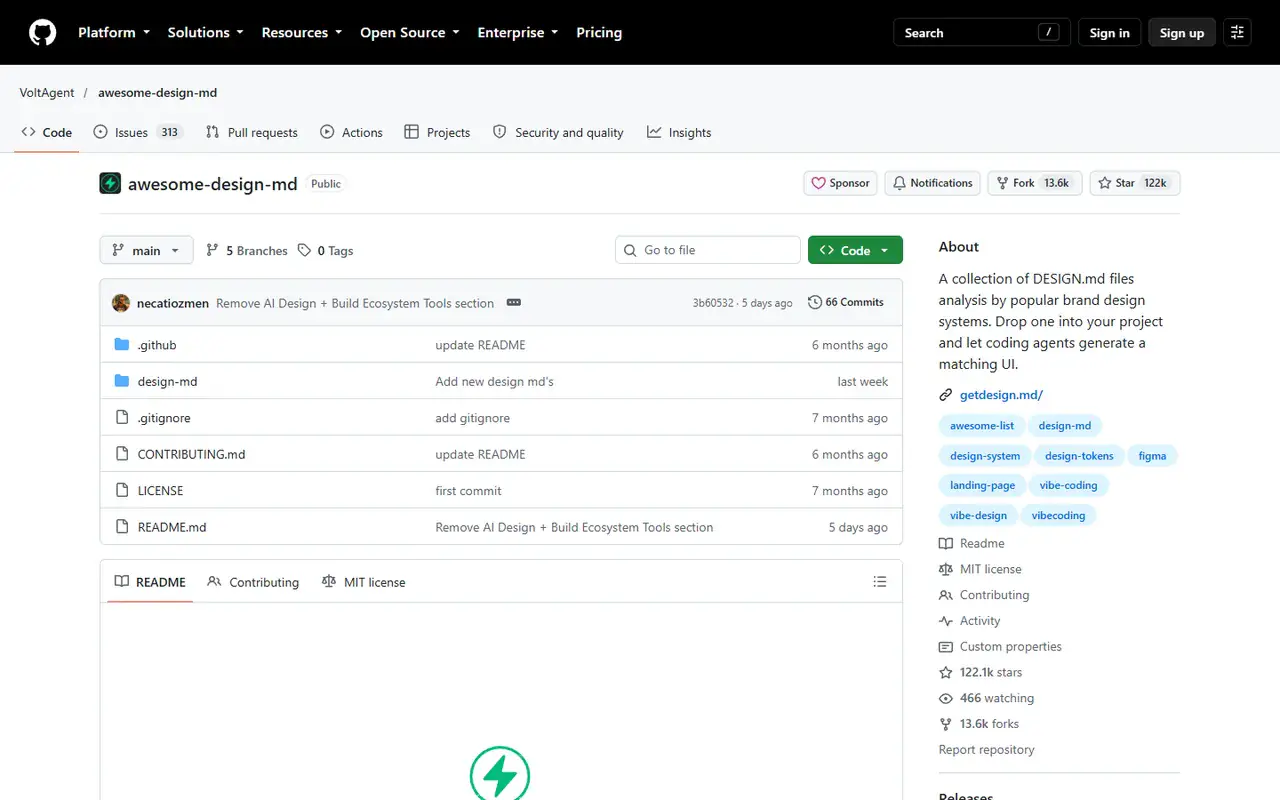Go to the Actions tab

coord(351,132)
